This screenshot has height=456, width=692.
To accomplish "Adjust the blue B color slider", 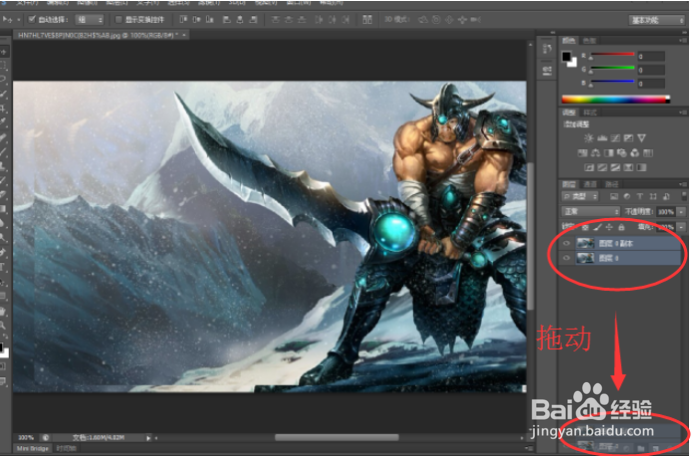I will pyautogui.click(x=613, y=83).
